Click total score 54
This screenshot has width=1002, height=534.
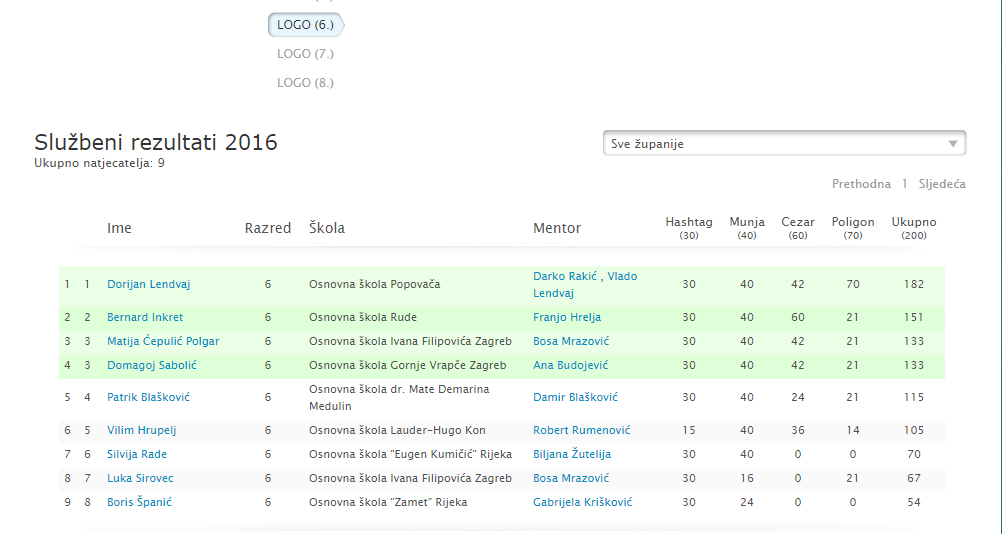tap(914, 502)
